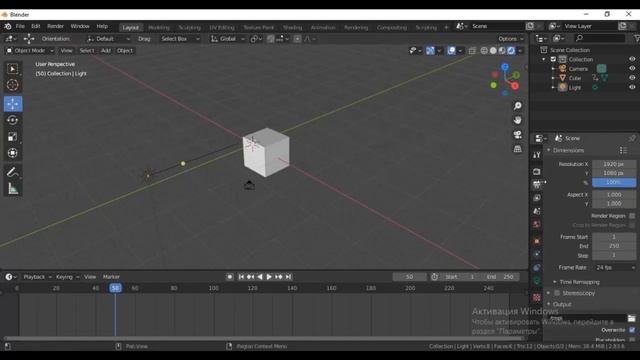This screenshot has width=640, height=360.
Task: Select the Select Box tool in the toolbar
Action: 13,69
